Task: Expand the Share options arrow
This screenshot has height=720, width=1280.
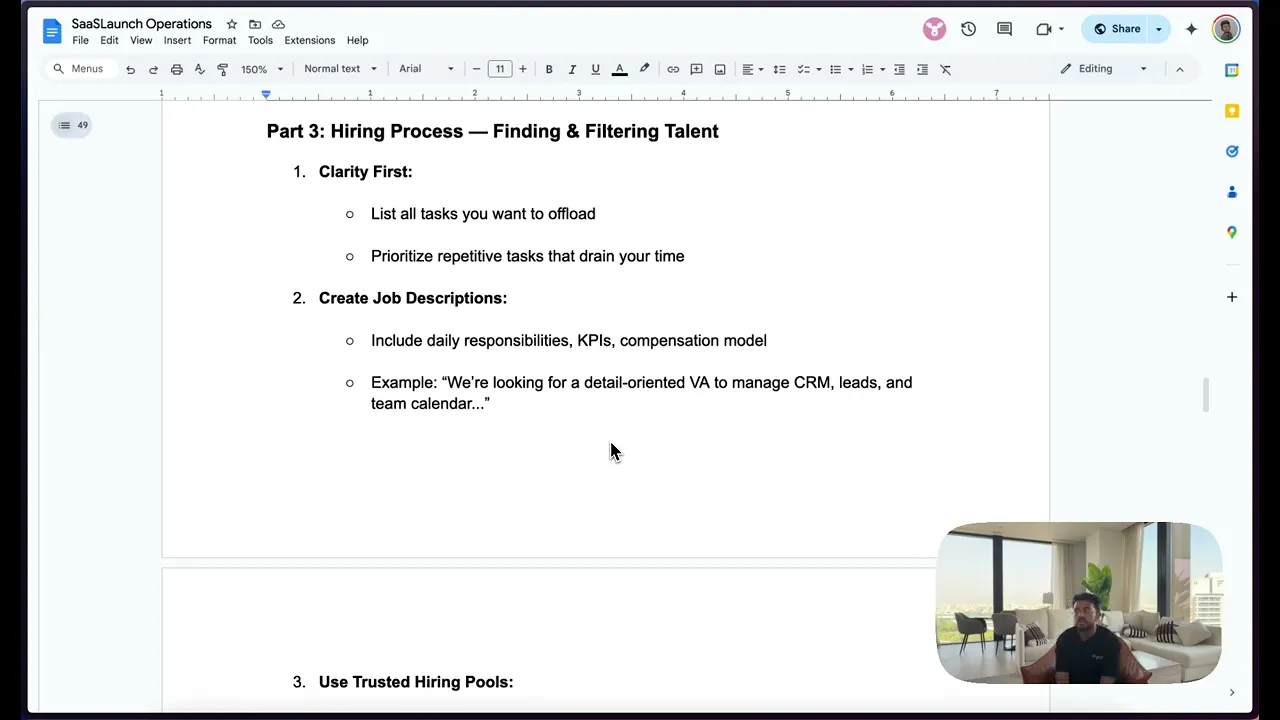Action: (x=1159, y=29)
